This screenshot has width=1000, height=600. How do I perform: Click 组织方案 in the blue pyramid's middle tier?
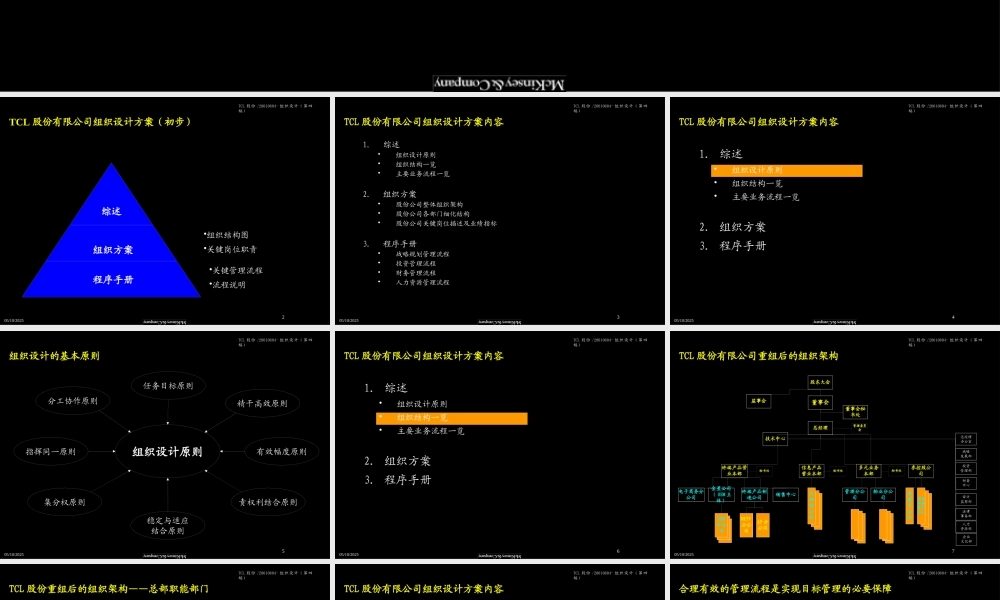click(x=113, y=250)
